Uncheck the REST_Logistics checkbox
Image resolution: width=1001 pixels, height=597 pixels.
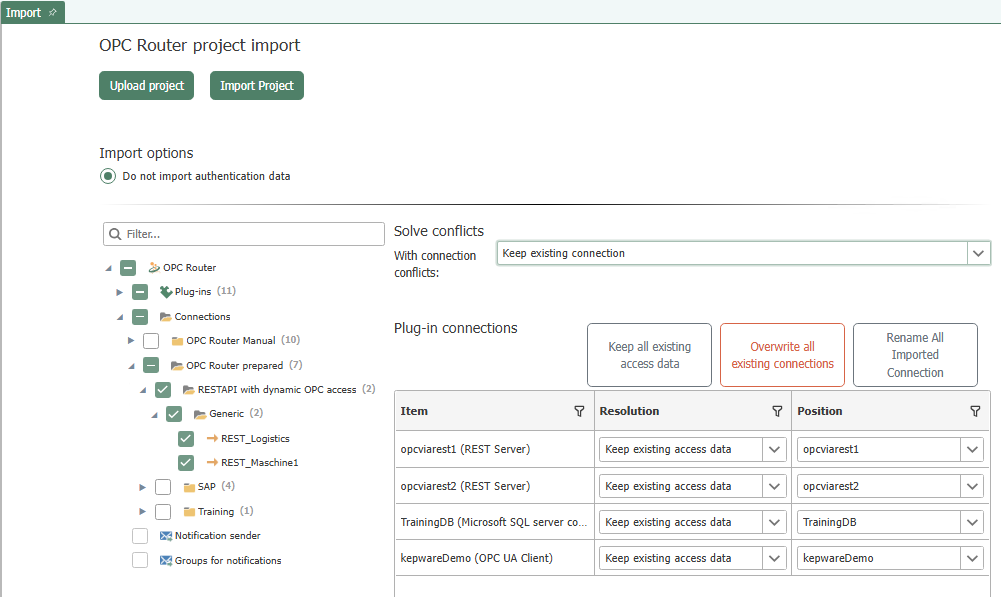coord(186,439)
